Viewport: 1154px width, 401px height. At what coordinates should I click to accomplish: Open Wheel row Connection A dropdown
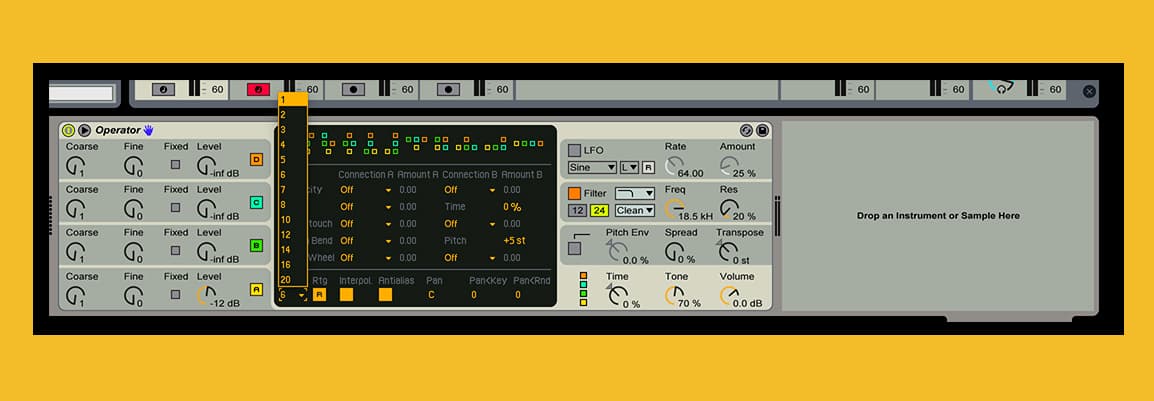[366, 258]
